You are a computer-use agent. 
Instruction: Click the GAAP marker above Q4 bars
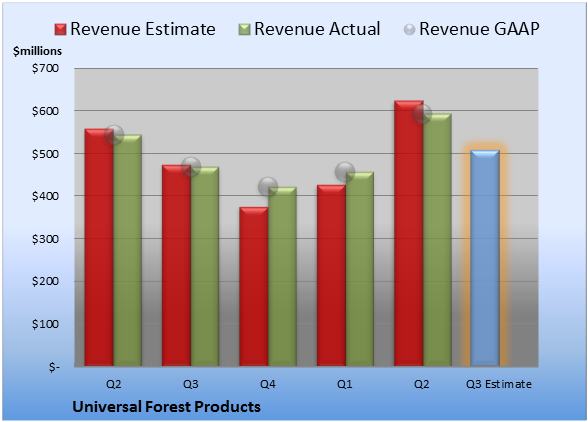click(x=268, y=186)
